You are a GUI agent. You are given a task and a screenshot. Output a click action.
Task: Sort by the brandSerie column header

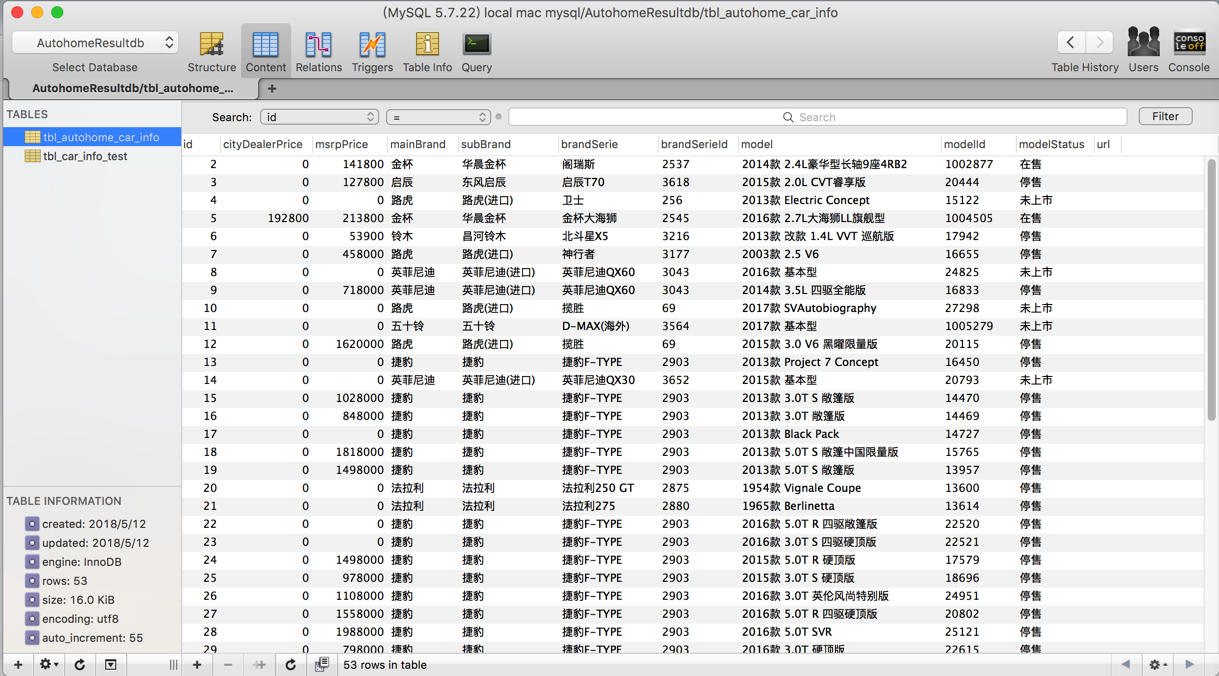pos(606,144)
